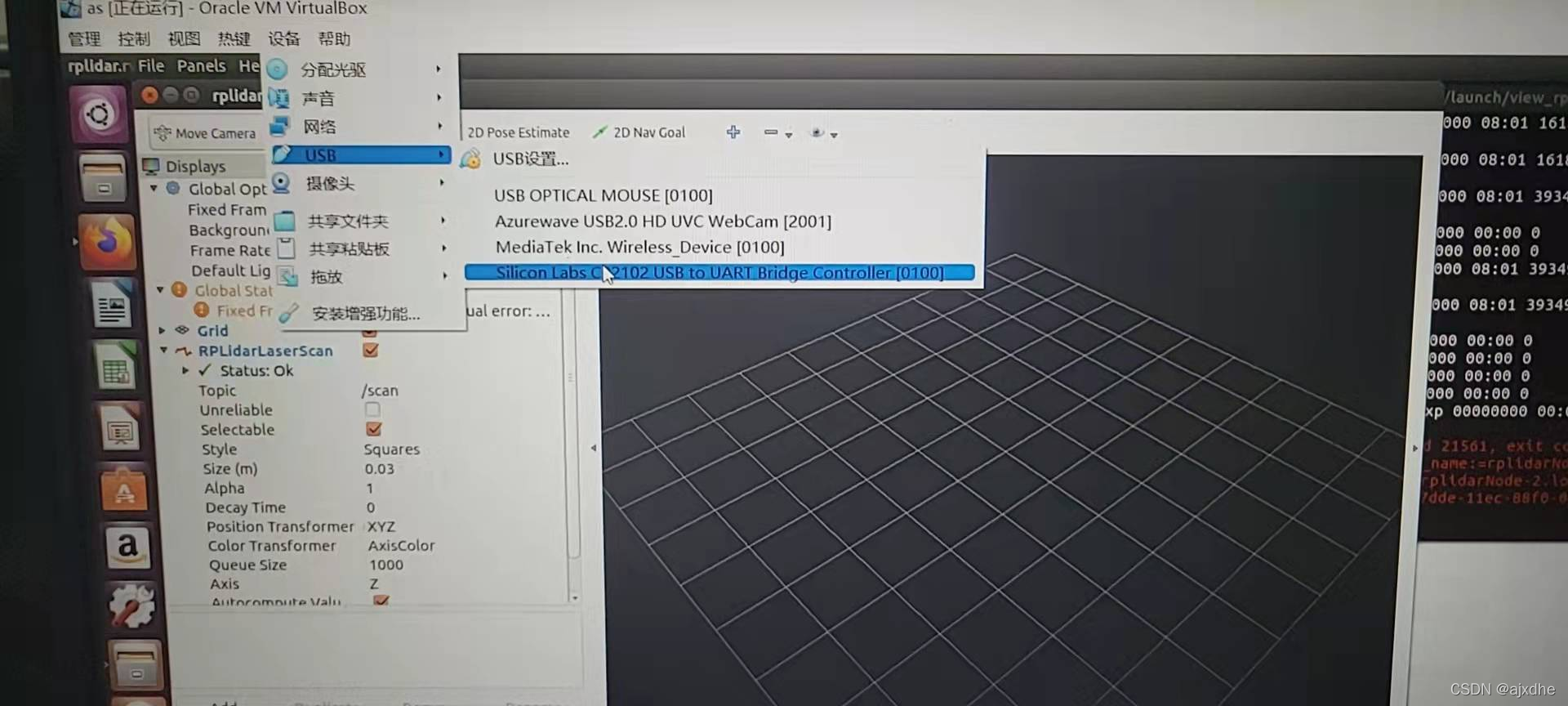Collapse the Global Options tree node

point(154,189)
